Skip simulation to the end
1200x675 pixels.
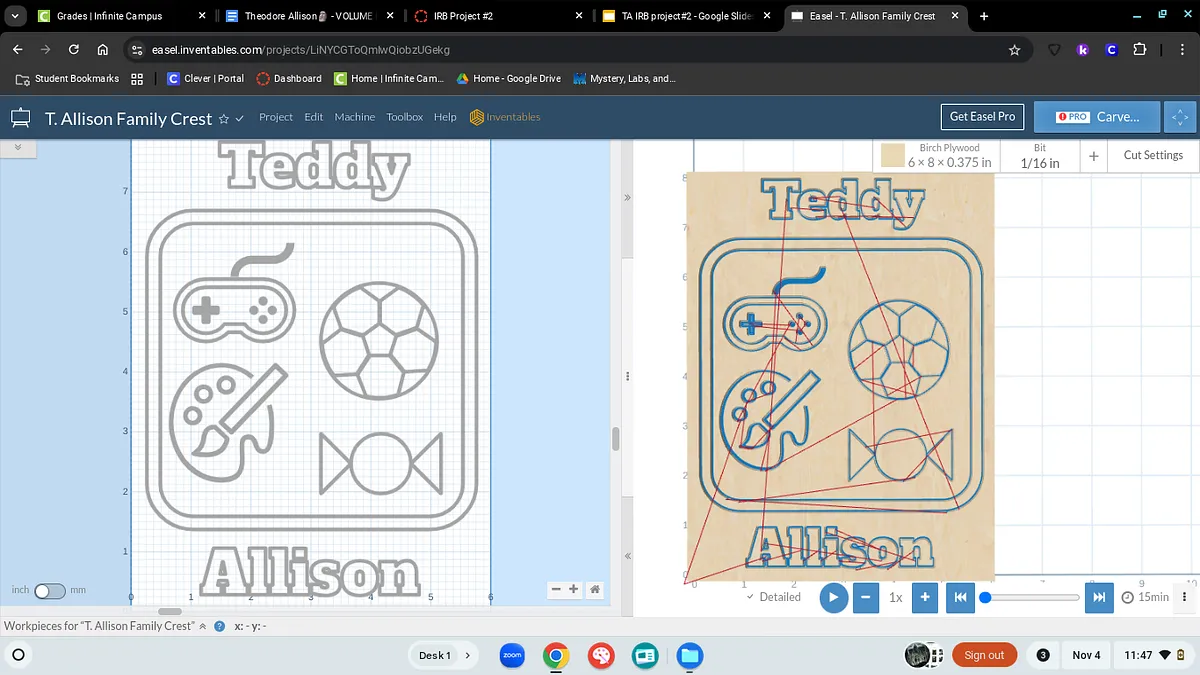click(1098, 597)
